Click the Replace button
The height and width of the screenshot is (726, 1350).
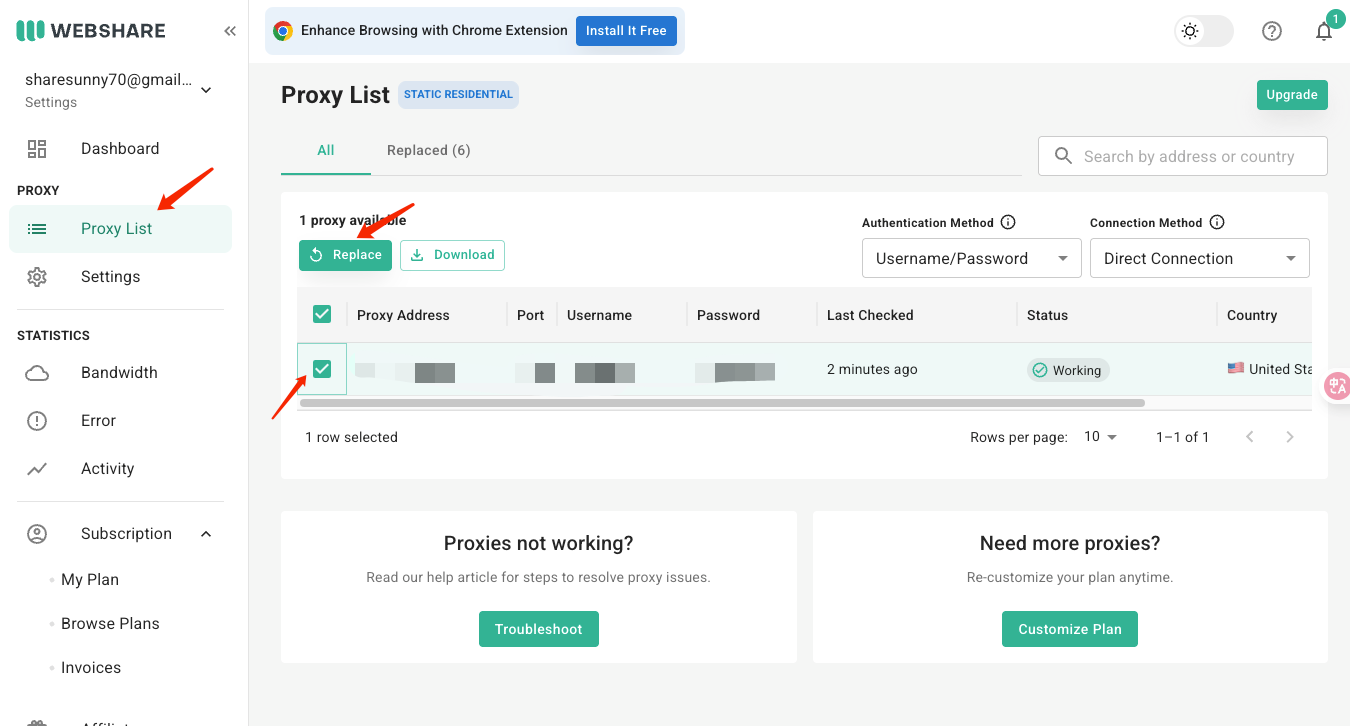pyautogui.click(x=345, y=255)
